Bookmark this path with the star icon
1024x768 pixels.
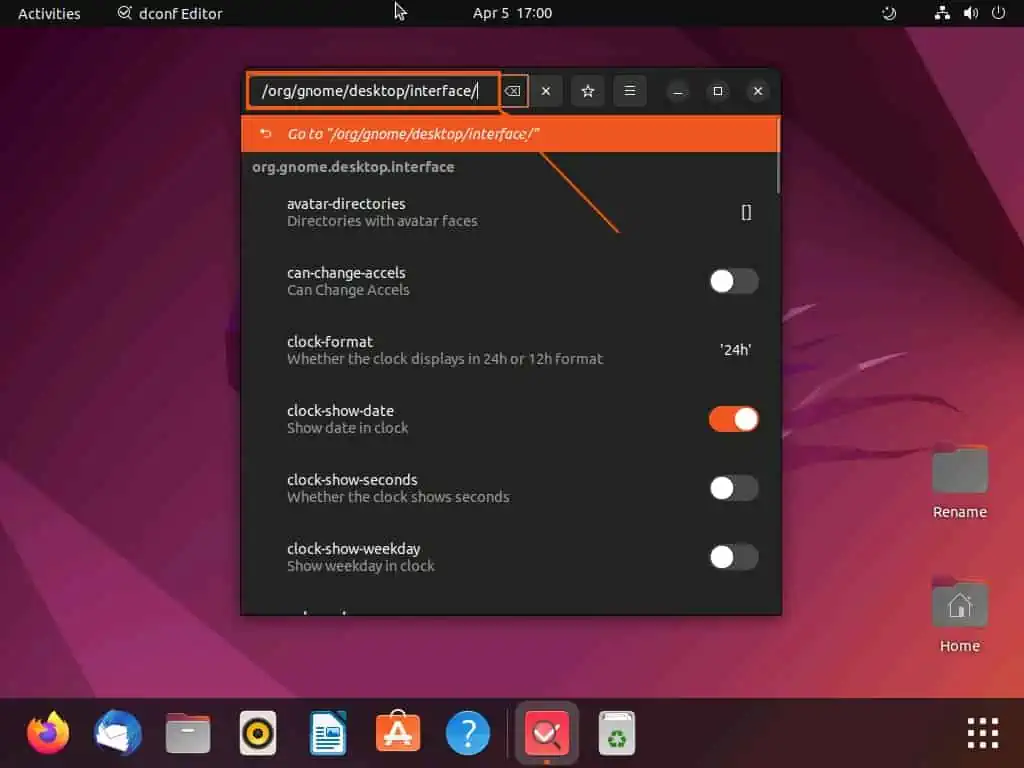pos(588,91)
